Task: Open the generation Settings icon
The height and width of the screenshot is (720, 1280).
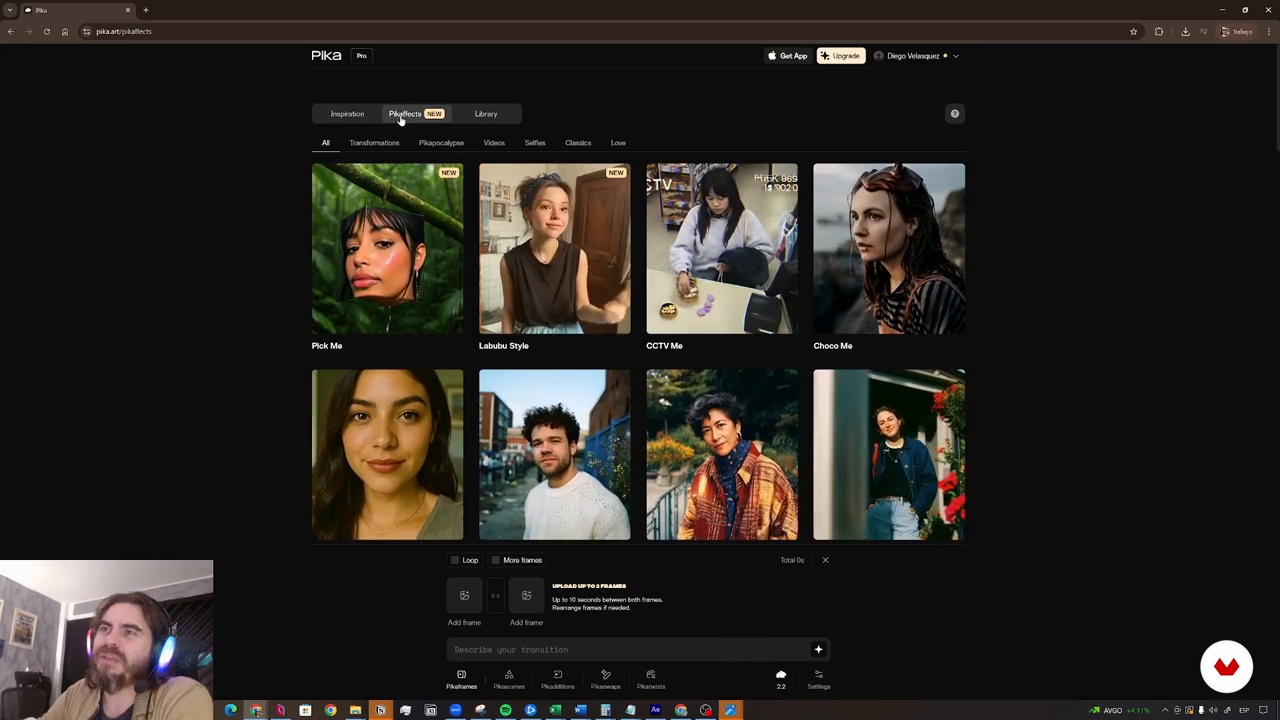Action: point(818,679)
